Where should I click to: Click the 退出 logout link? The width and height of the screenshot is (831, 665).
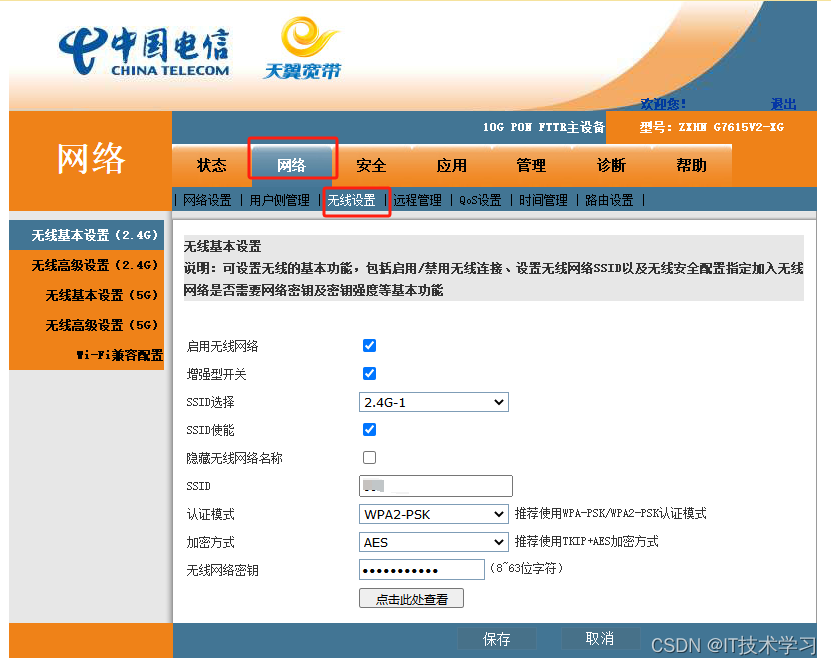tap(784, 104)
